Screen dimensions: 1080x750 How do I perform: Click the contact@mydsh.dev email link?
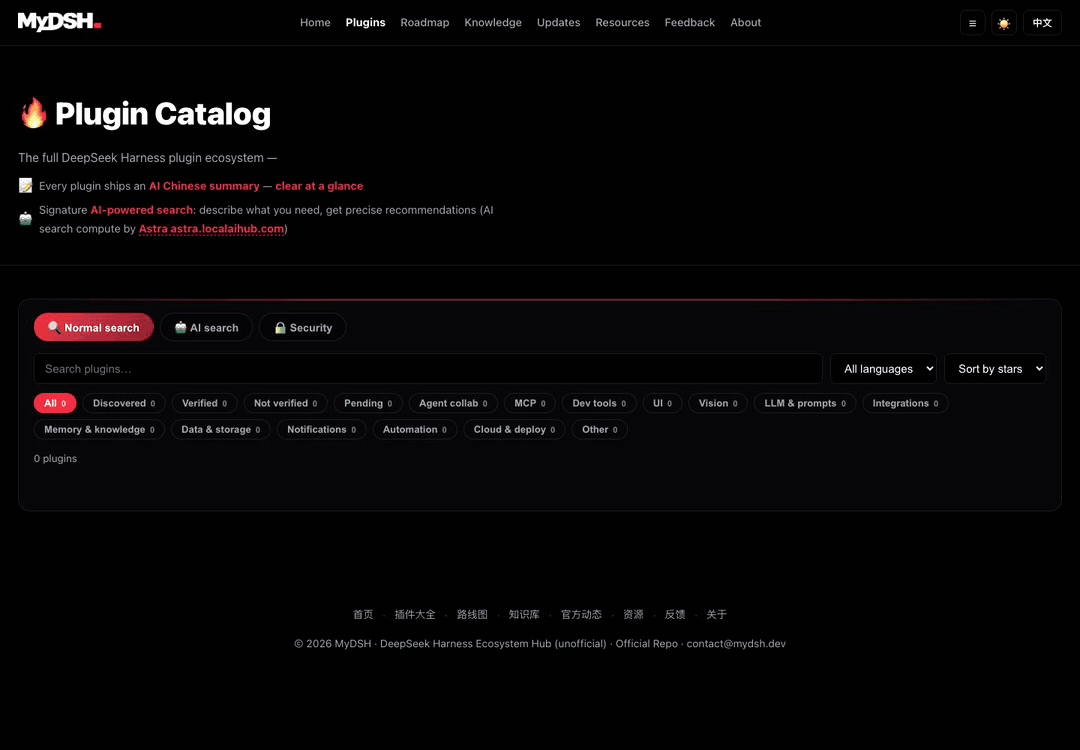[736, 643]
